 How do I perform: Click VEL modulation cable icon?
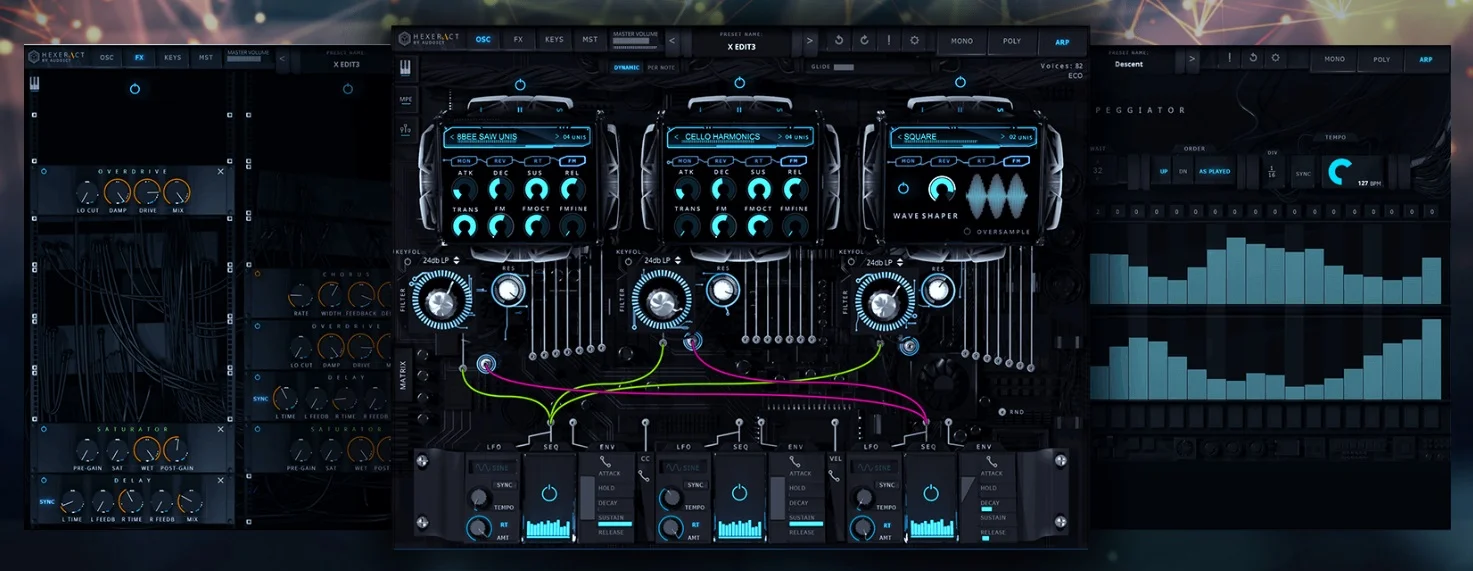click(x=836, y=475)
